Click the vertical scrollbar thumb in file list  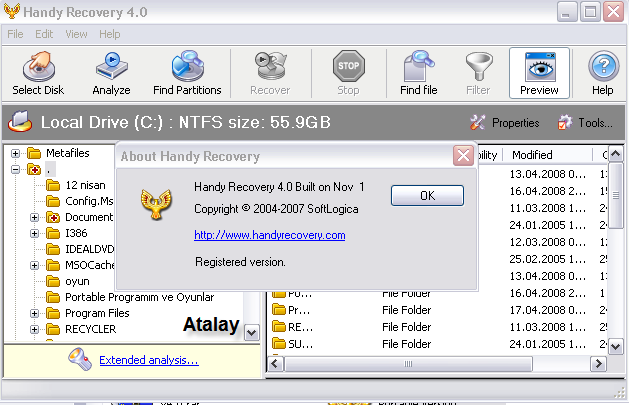(x=616, y=196)
